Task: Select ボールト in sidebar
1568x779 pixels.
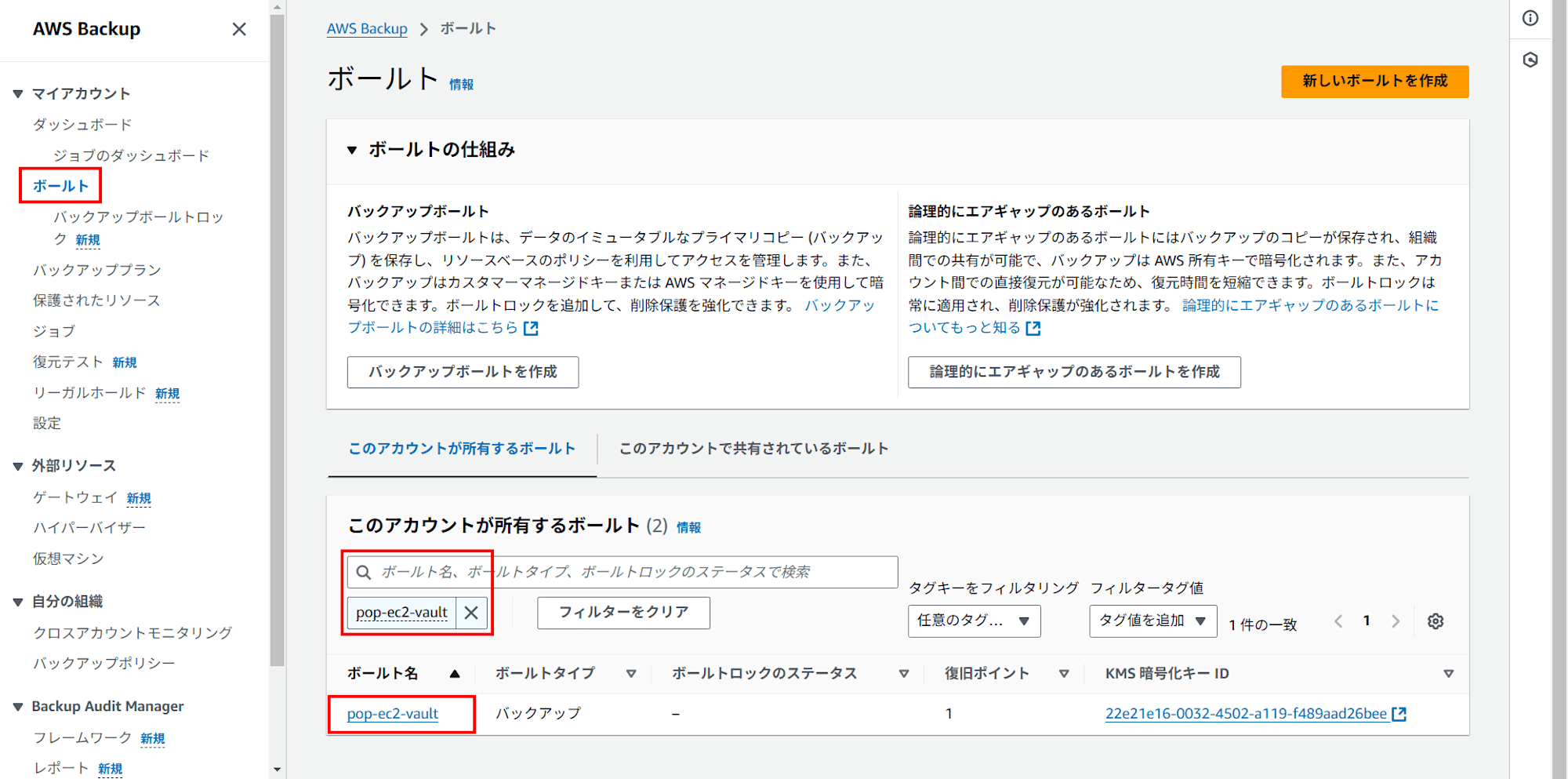Action: [60, 186]
